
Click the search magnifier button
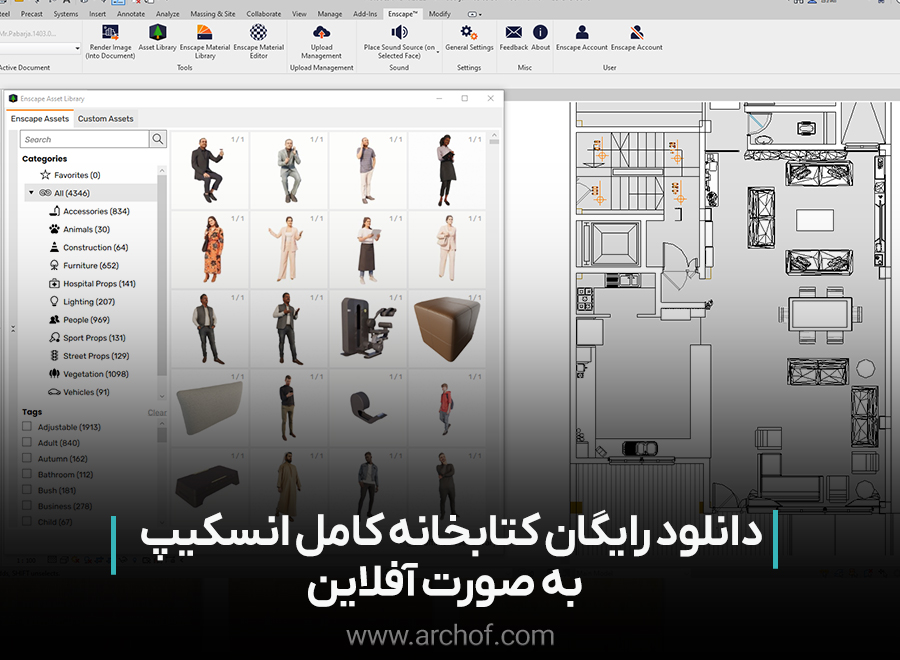coord(158,139)
